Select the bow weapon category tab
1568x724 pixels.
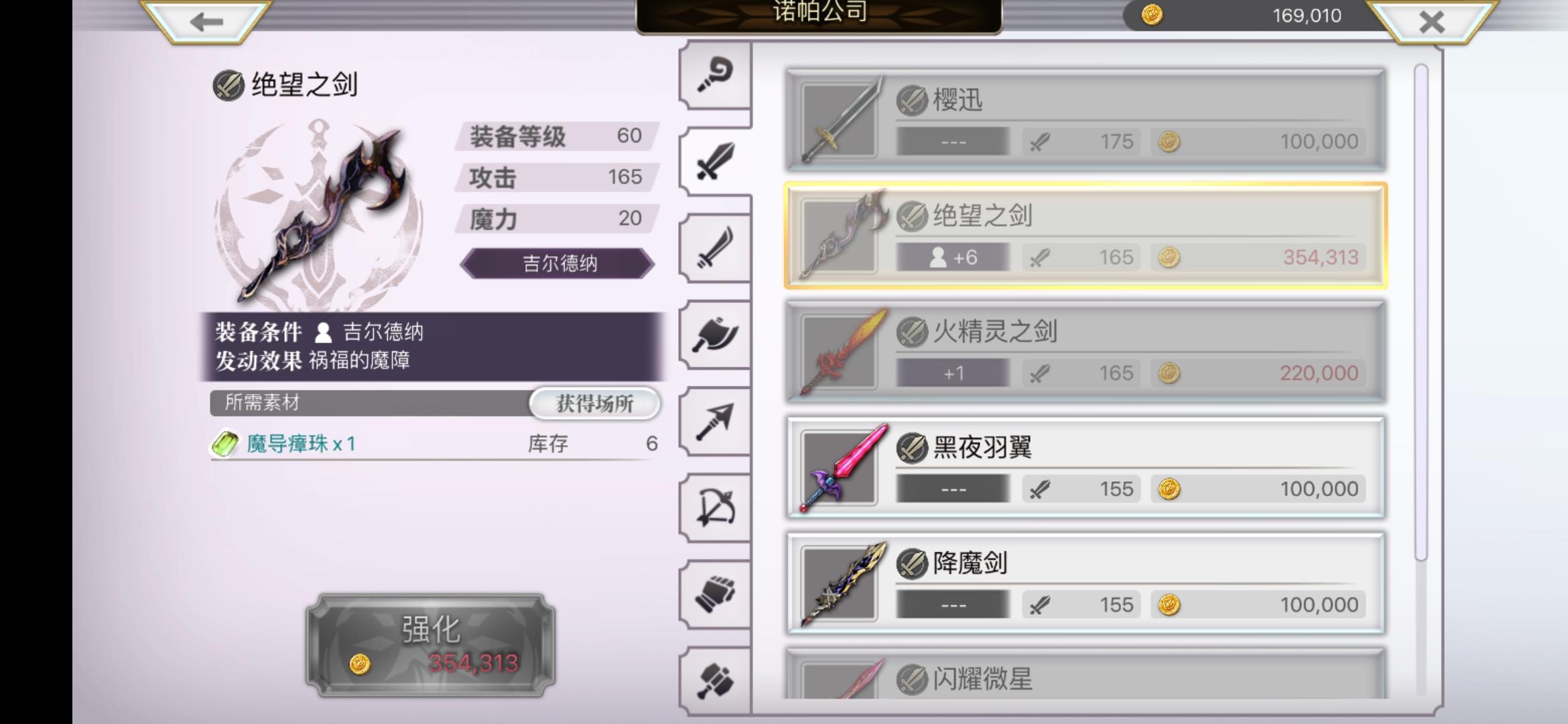715,507
